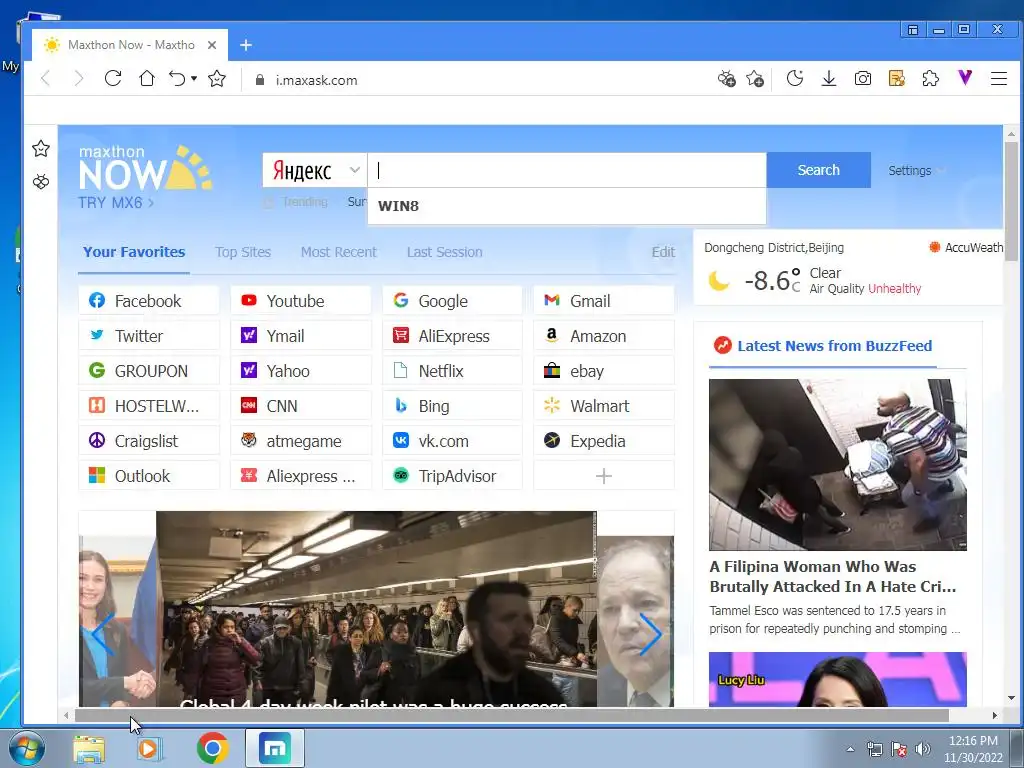The width and height of the screenshot is (1024, 768).
Task: Show next news carousel slide
Action: point(650,634)
